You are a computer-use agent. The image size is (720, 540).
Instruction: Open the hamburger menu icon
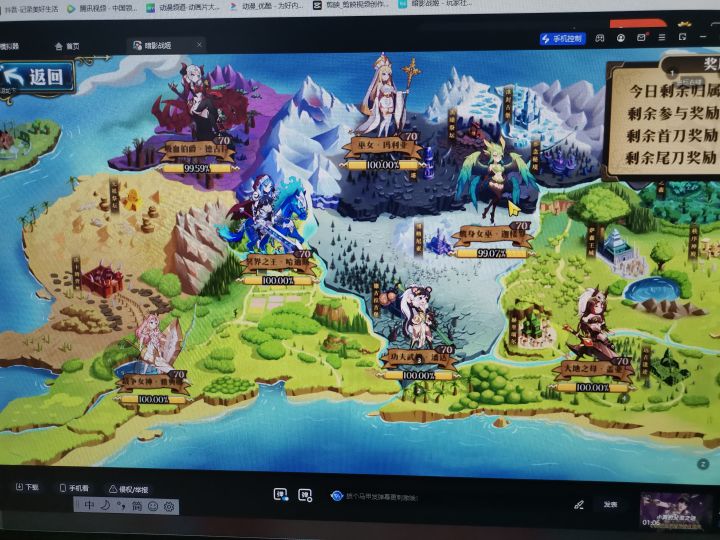coord(662,37)
